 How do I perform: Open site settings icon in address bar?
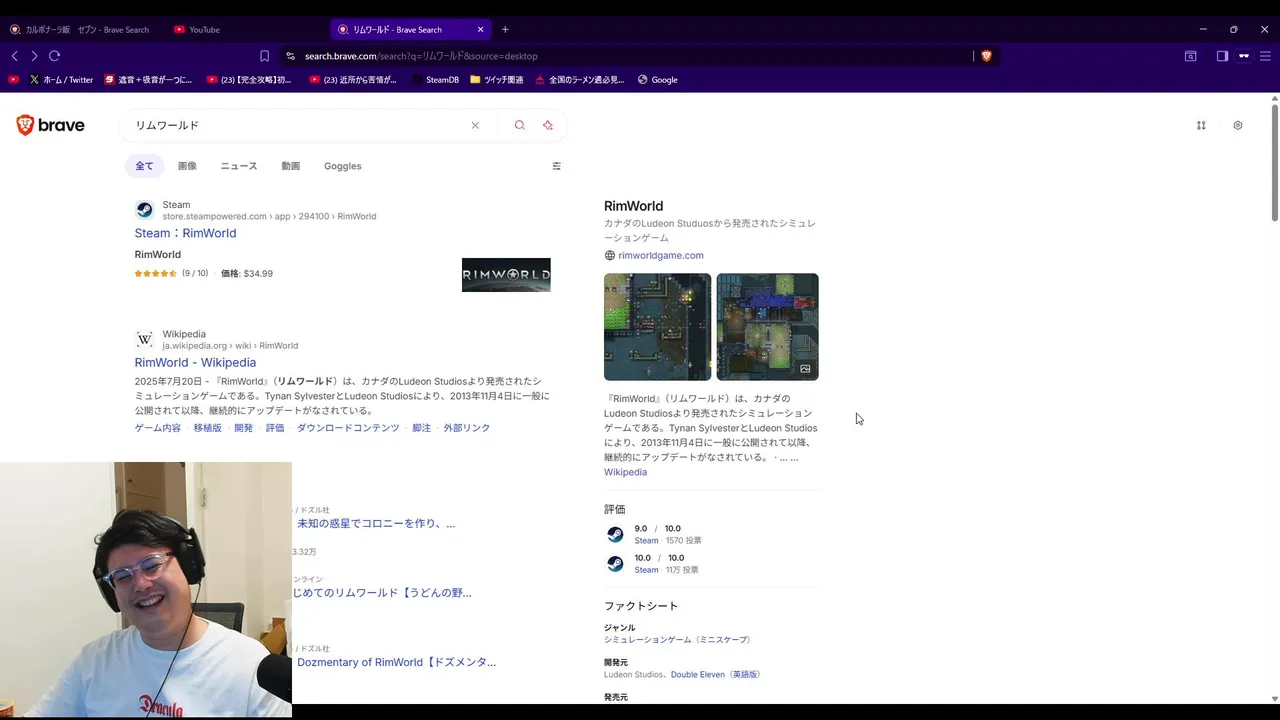point(290,56)
